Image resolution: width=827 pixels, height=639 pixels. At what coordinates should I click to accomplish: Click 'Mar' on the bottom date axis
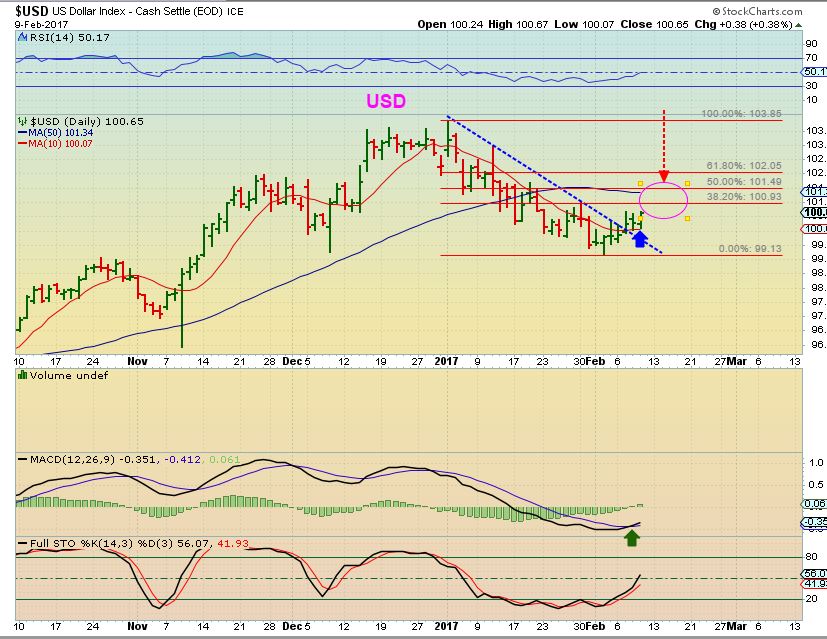pos(737,626)
